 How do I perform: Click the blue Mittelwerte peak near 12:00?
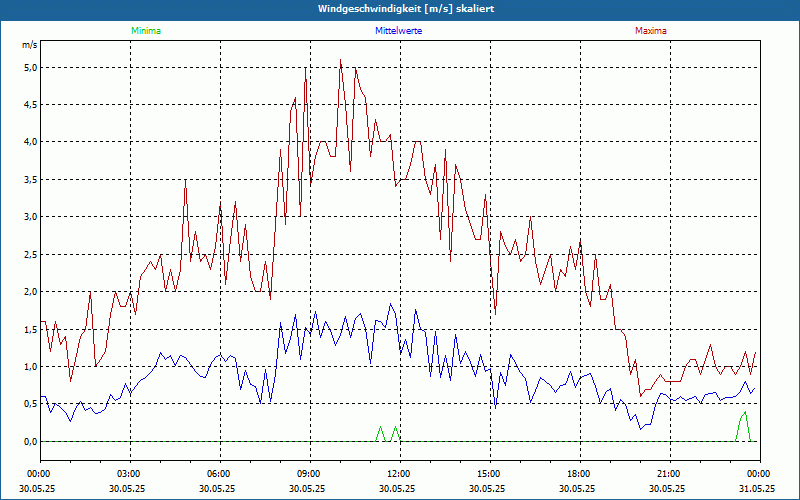[x=391, y=305]
